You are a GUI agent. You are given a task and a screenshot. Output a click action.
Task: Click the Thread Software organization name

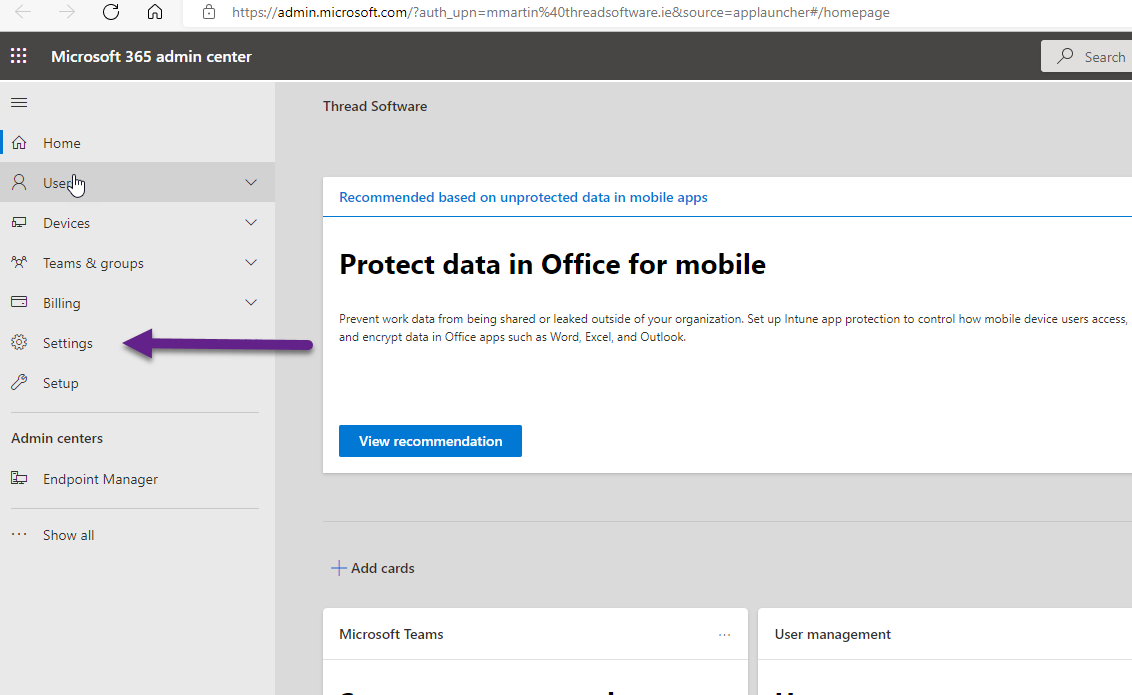[375, 106]
